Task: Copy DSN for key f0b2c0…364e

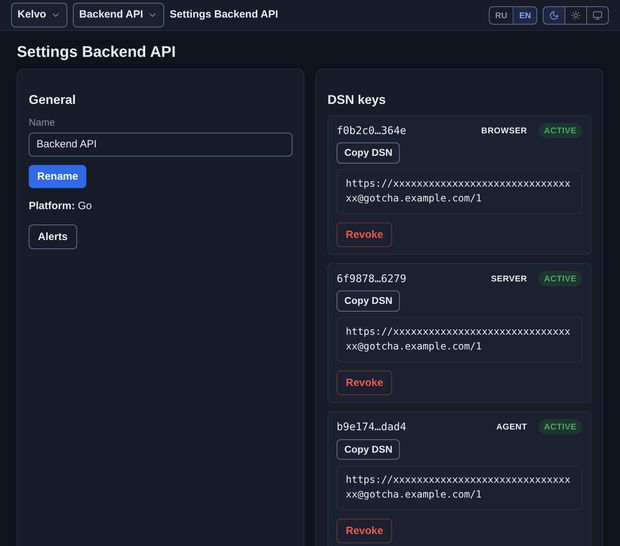Action: pos(368,153)
